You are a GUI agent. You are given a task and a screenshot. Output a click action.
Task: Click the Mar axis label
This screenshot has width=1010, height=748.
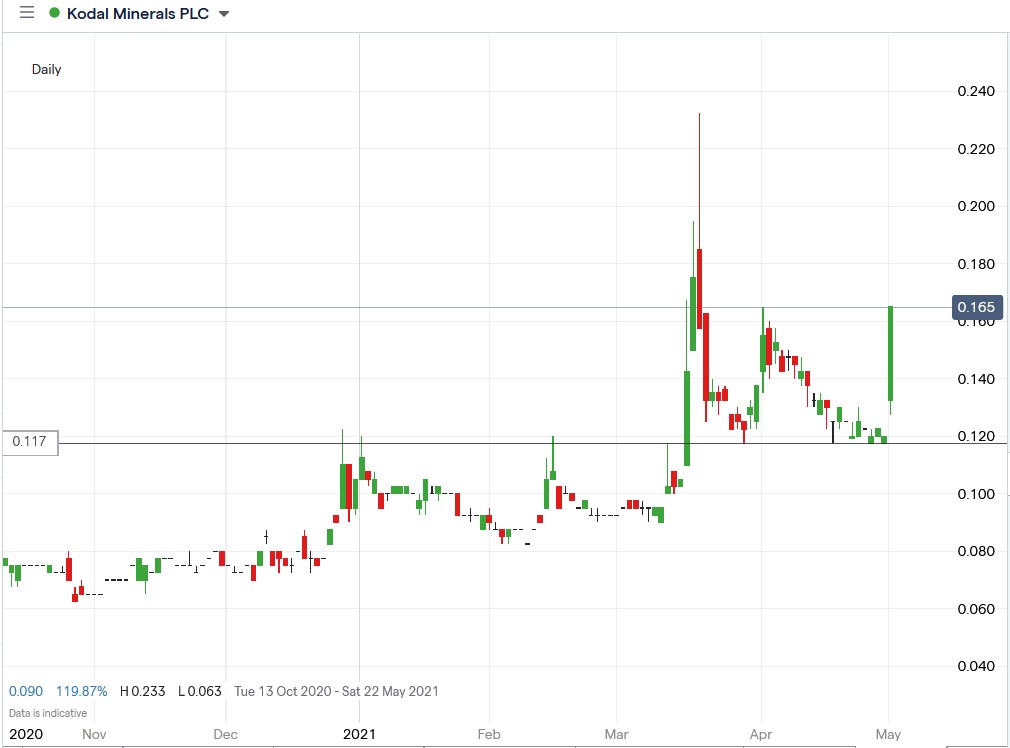615,734
